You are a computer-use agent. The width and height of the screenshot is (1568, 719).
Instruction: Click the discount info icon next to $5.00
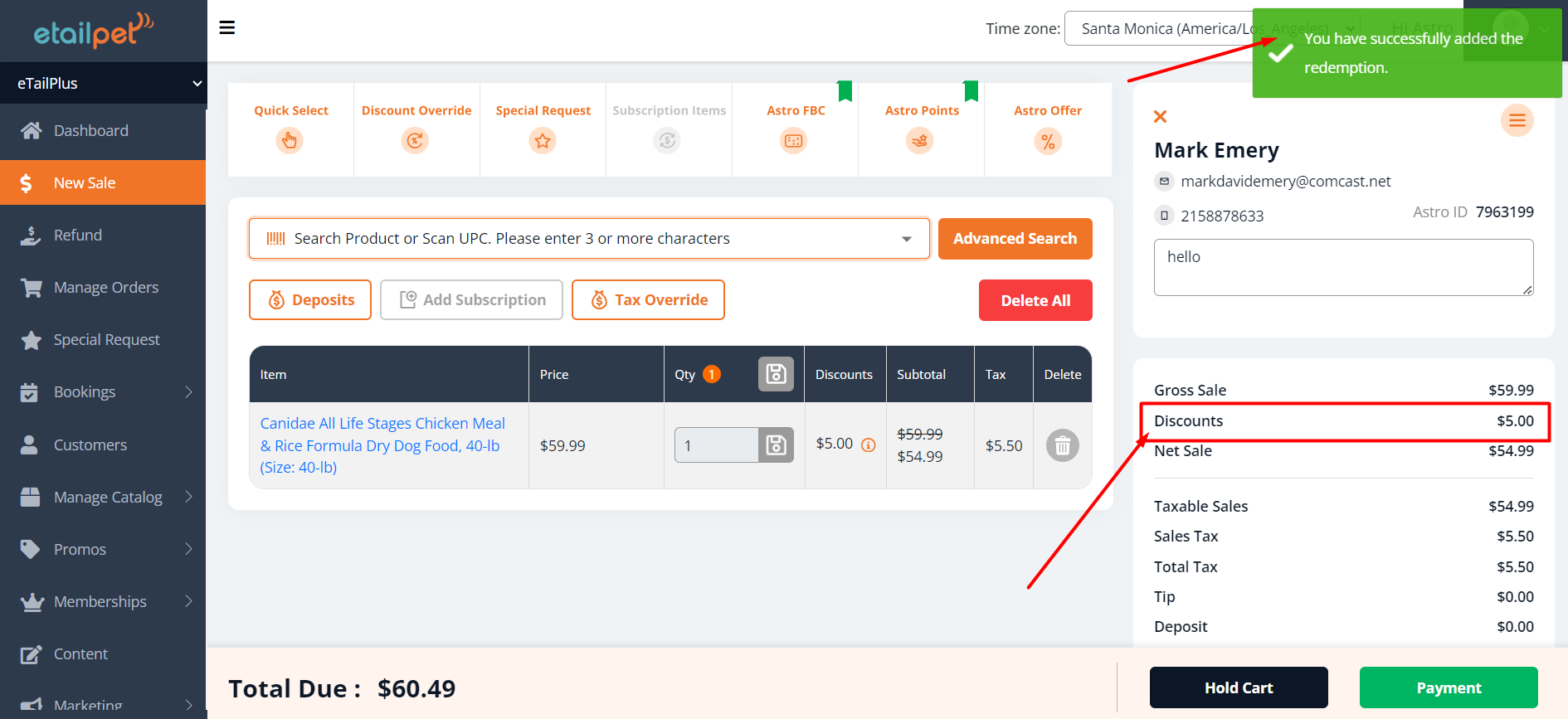869,445
